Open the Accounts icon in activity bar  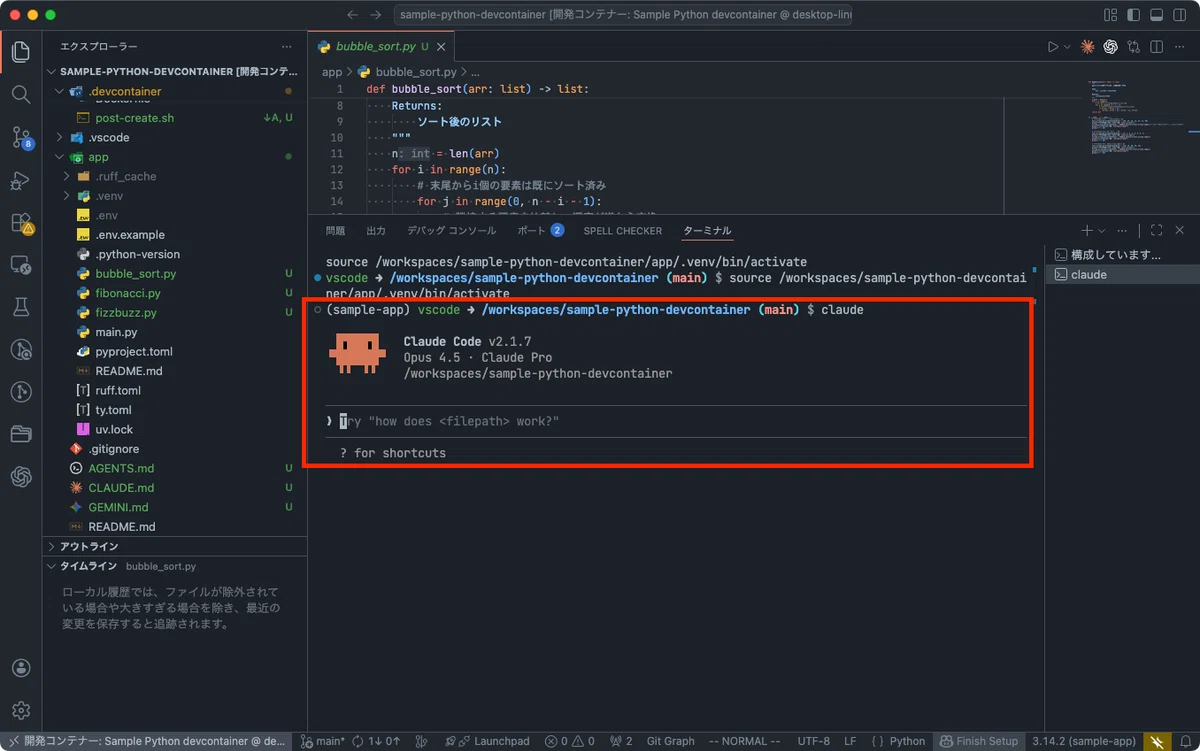21,668
